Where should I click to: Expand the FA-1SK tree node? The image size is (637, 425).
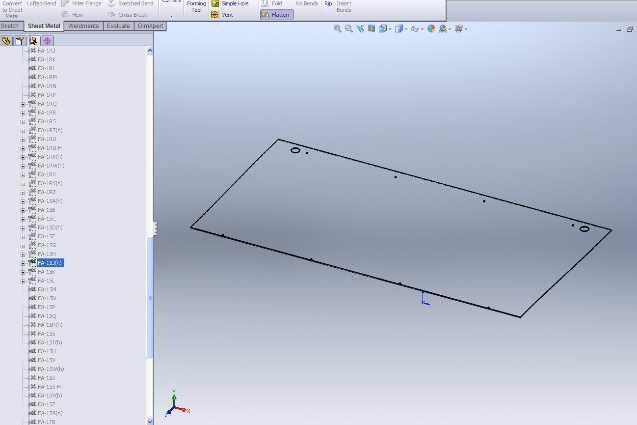(23, 272)
